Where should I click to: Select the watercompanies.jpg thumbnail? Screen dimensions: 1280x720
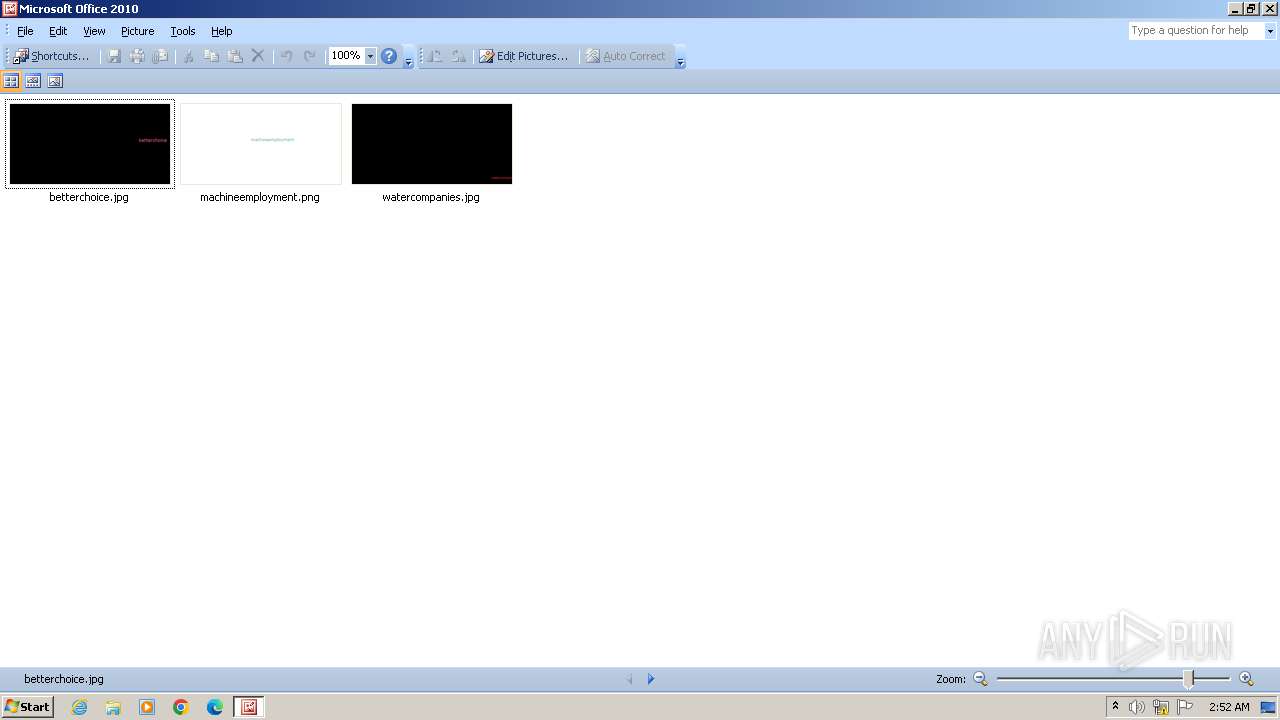pos(432,144)
